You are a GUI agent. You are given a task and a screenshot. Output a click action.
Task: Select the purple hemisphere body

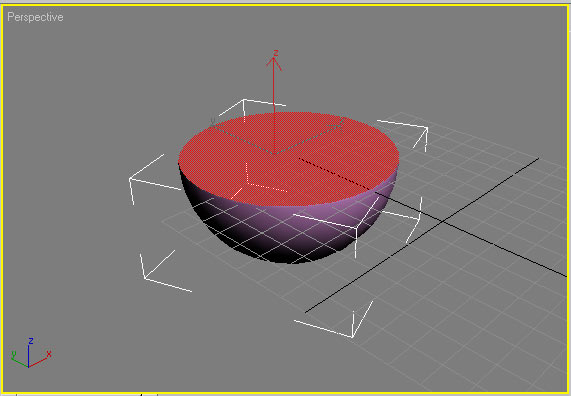[x=288, y=233]
